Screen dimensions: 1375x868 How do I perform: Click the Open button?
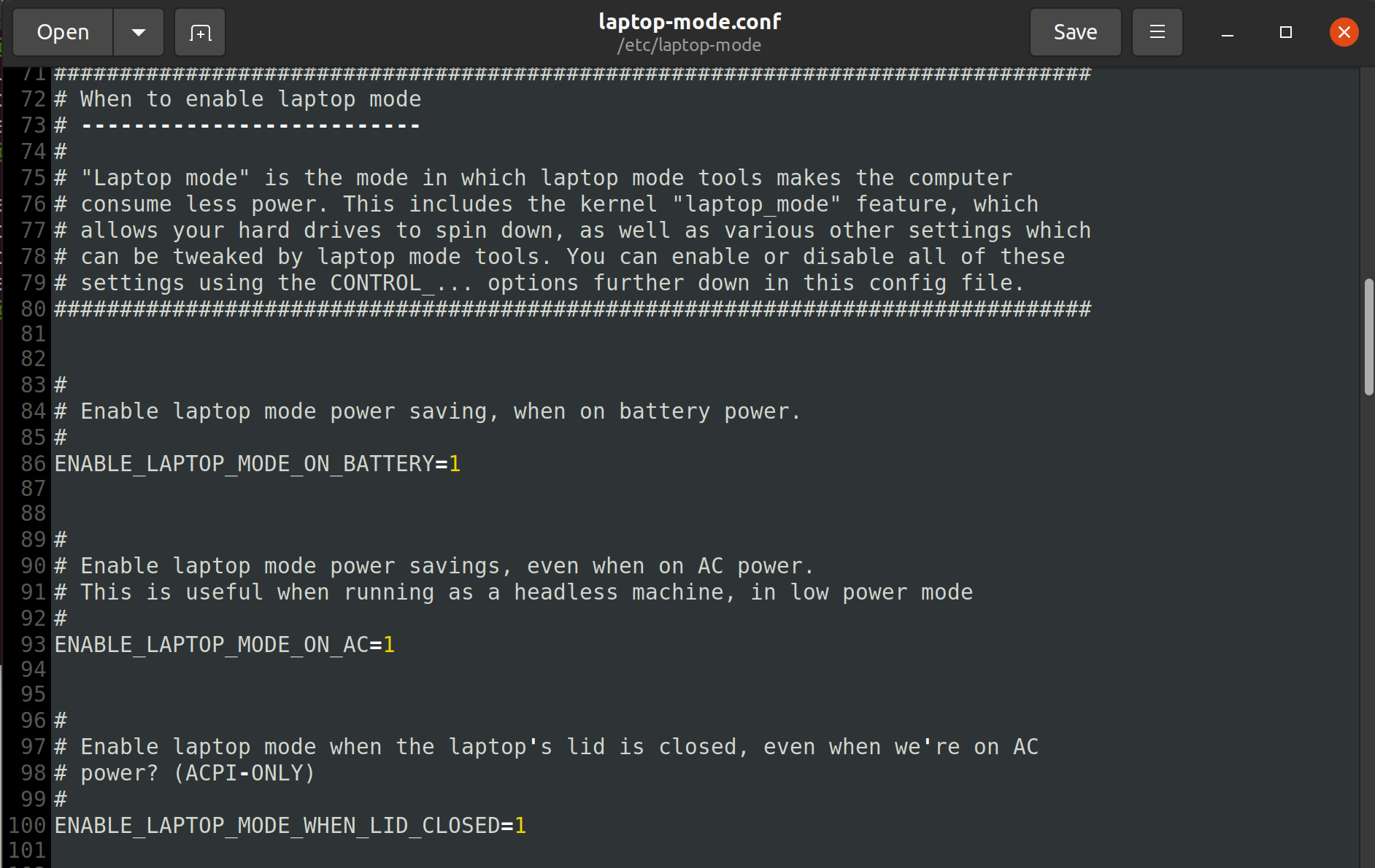[63, 32]
